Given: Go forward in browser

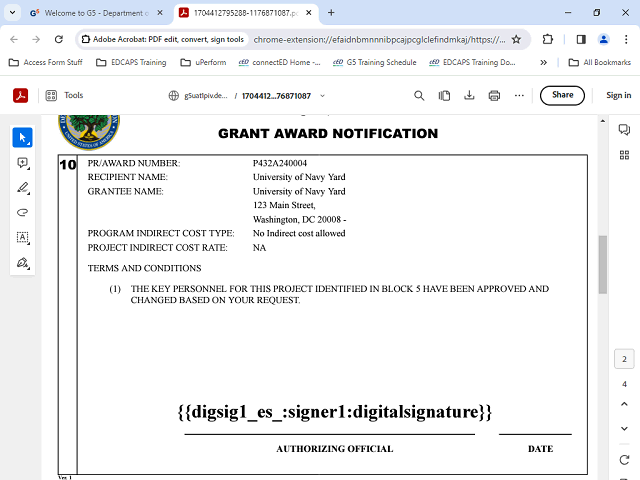Looking at the screenshot, I should (36, 39).
